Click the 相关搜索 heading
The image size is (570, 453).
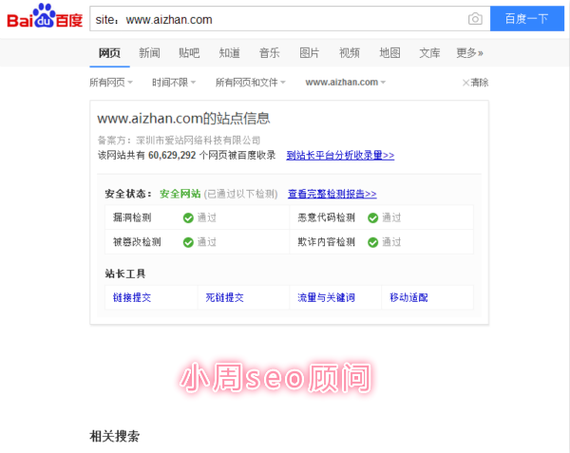(115, 436)
